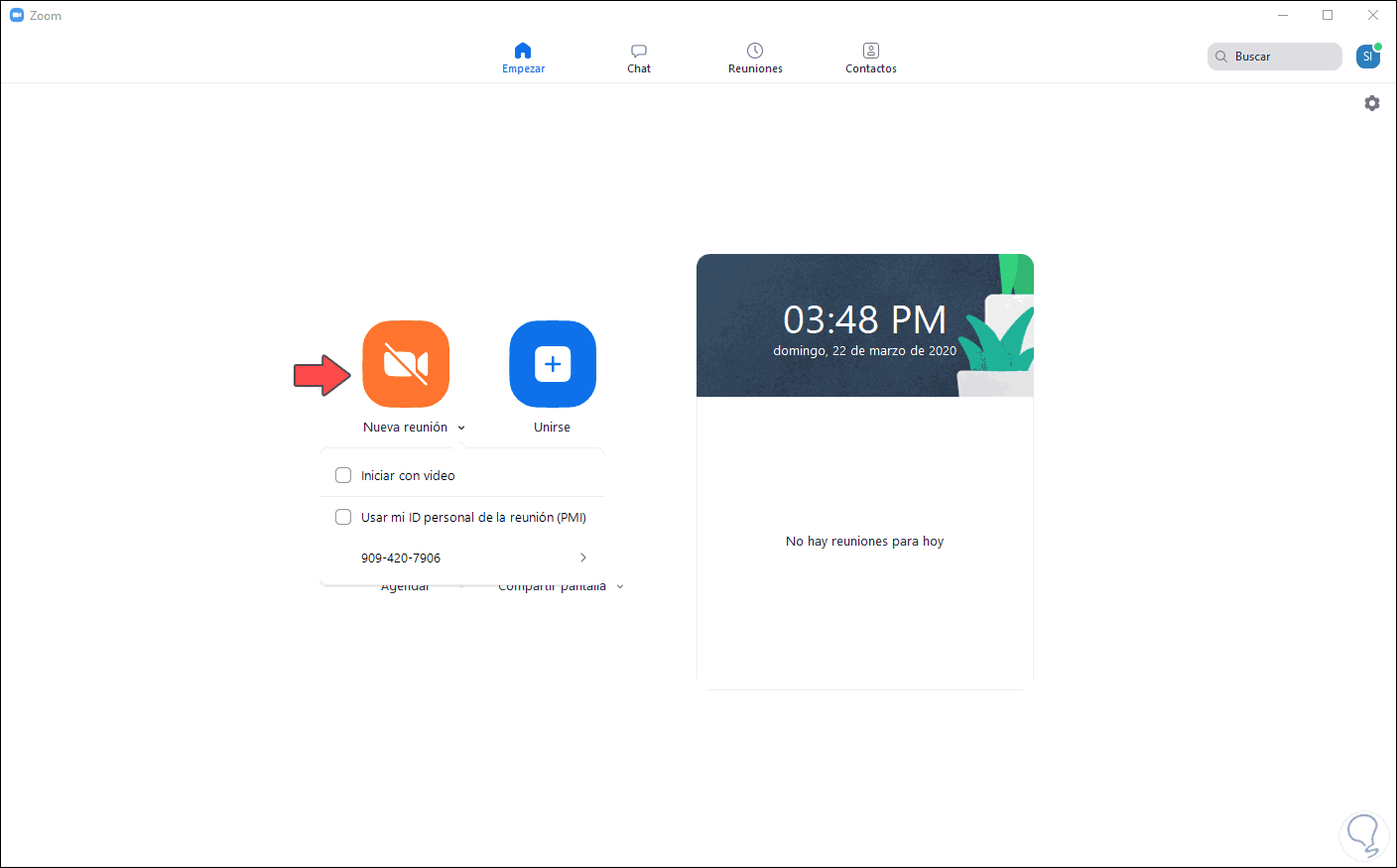Close the Zoom window
This screenshot has width=1397, height=868.
[x=1373, y=15]
